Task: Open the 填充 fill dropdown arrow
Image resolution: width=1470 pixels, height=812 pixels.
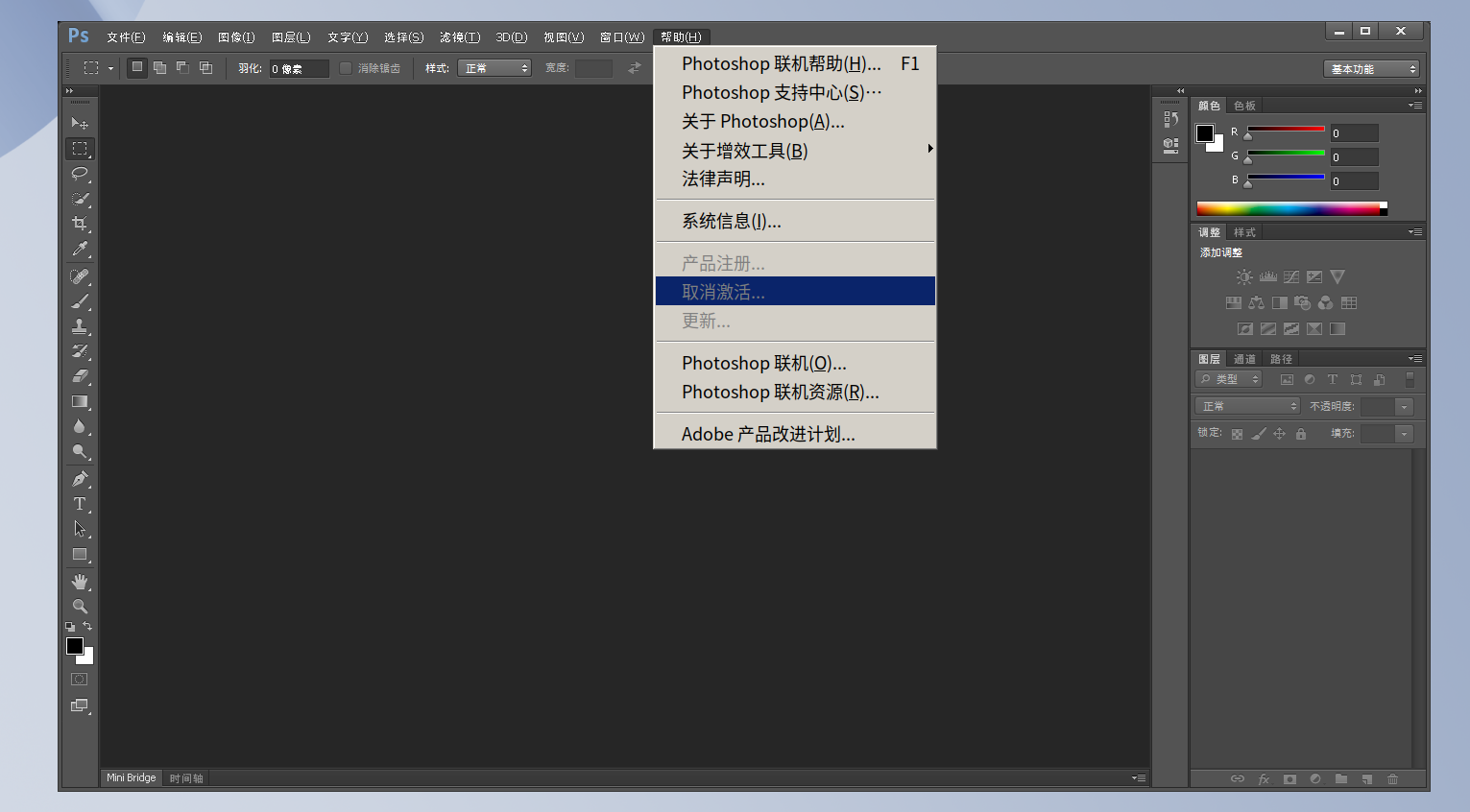Action: point(1404,434)
